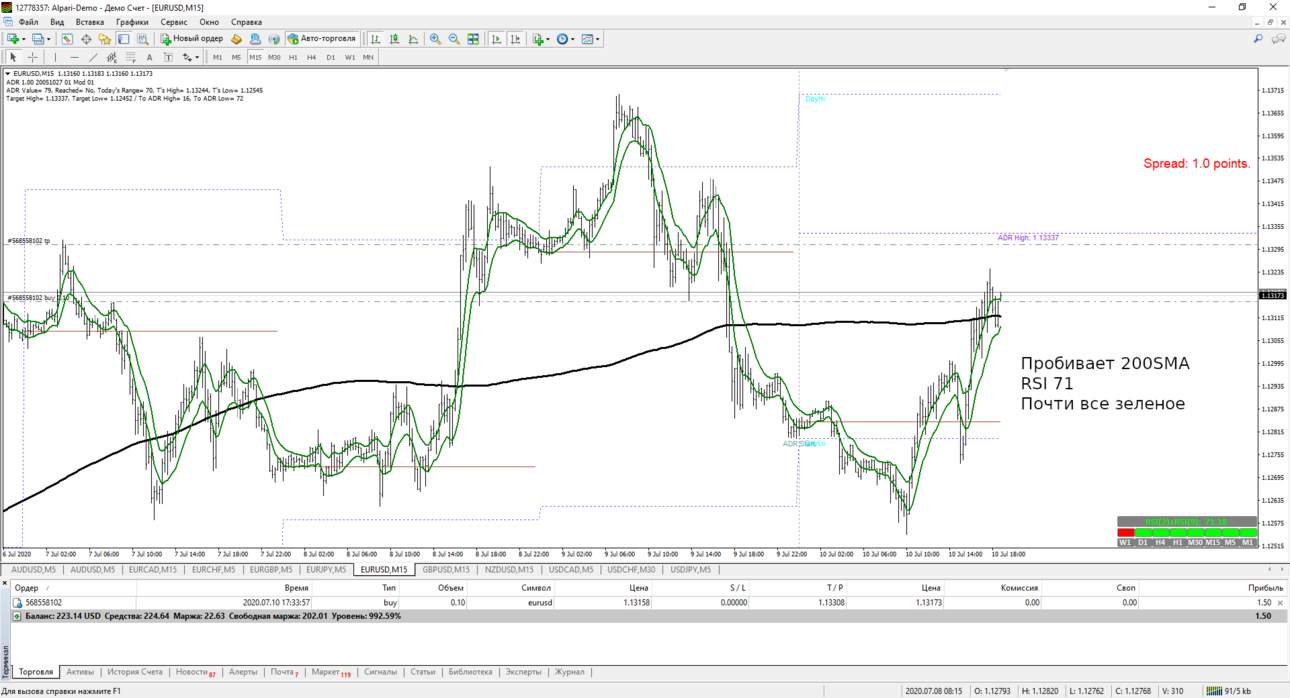Open the Profiles icon
The width and height of the screenshot is (1290, 698).
[37, 39]
